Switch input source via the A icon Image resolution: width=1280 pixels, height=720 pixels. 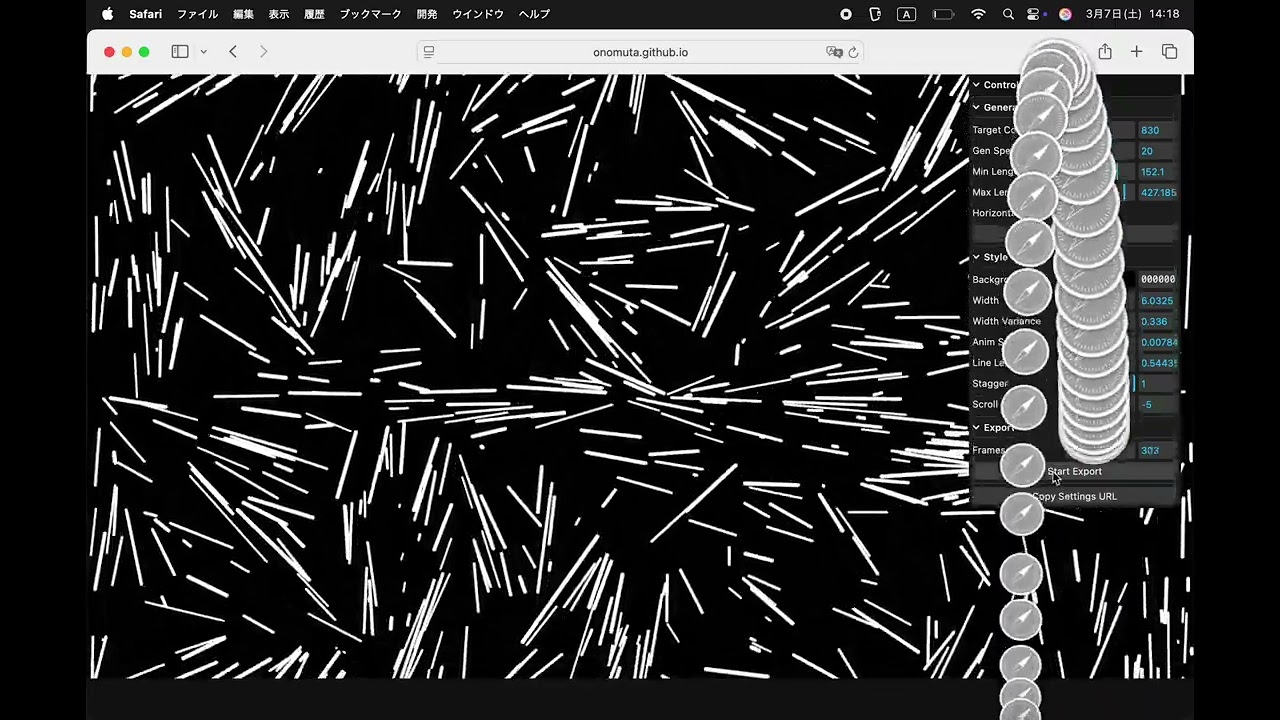point(906,14)
